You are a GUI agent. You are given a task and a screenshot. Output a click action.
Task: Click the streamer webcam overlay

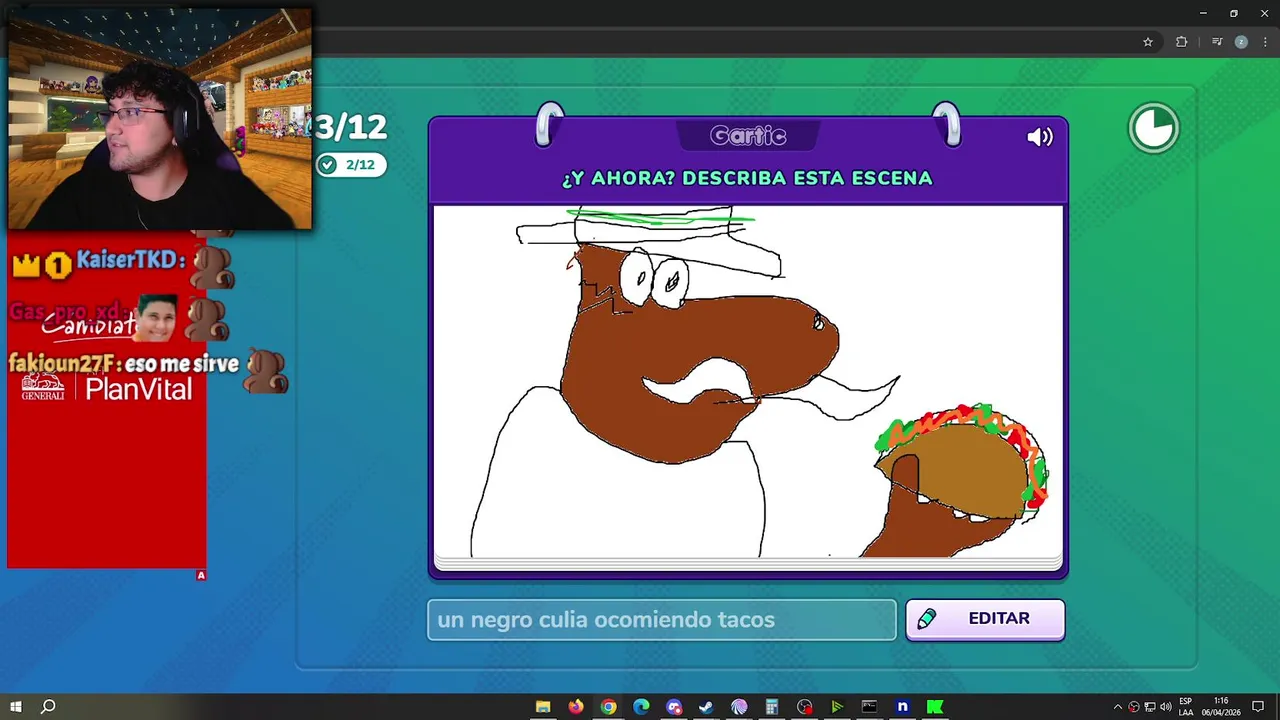[160, 119]
